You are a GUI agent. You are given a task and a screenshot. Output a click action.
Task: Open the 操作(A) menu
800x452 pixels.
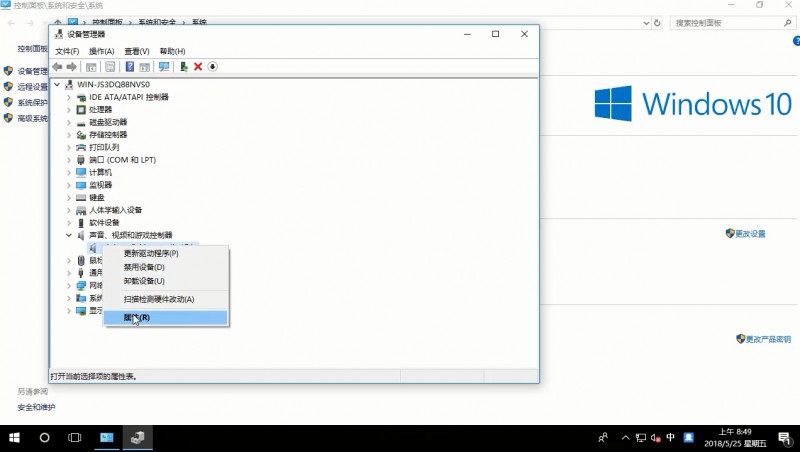(102, 51)
